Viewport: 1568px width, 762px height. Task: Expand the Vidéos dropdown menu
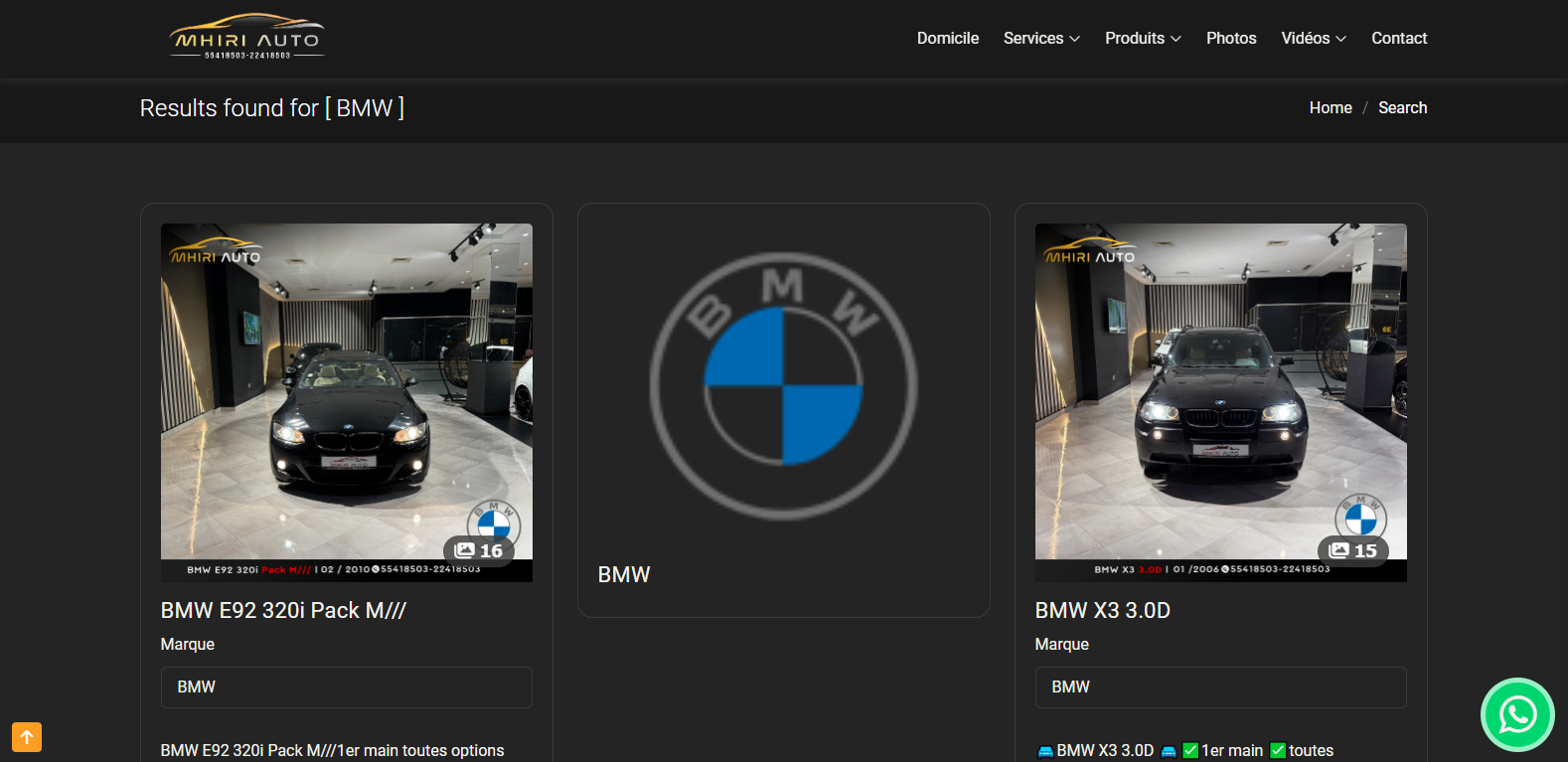point(1314,38)
